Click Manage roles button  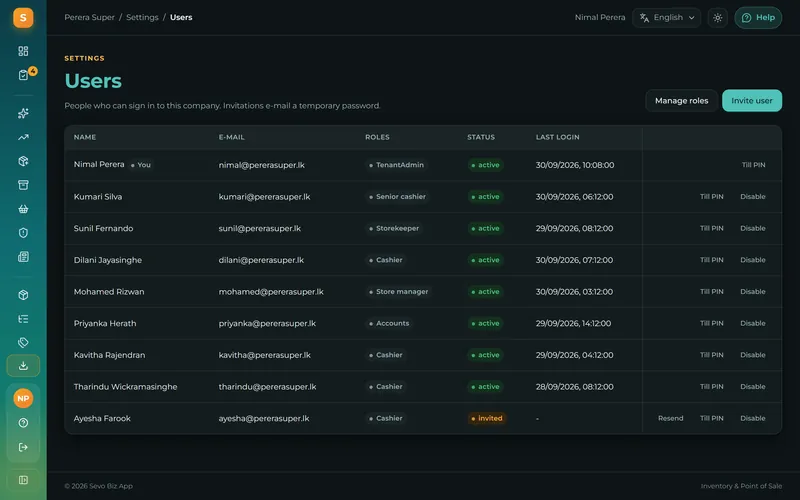(x=682, y=101)
